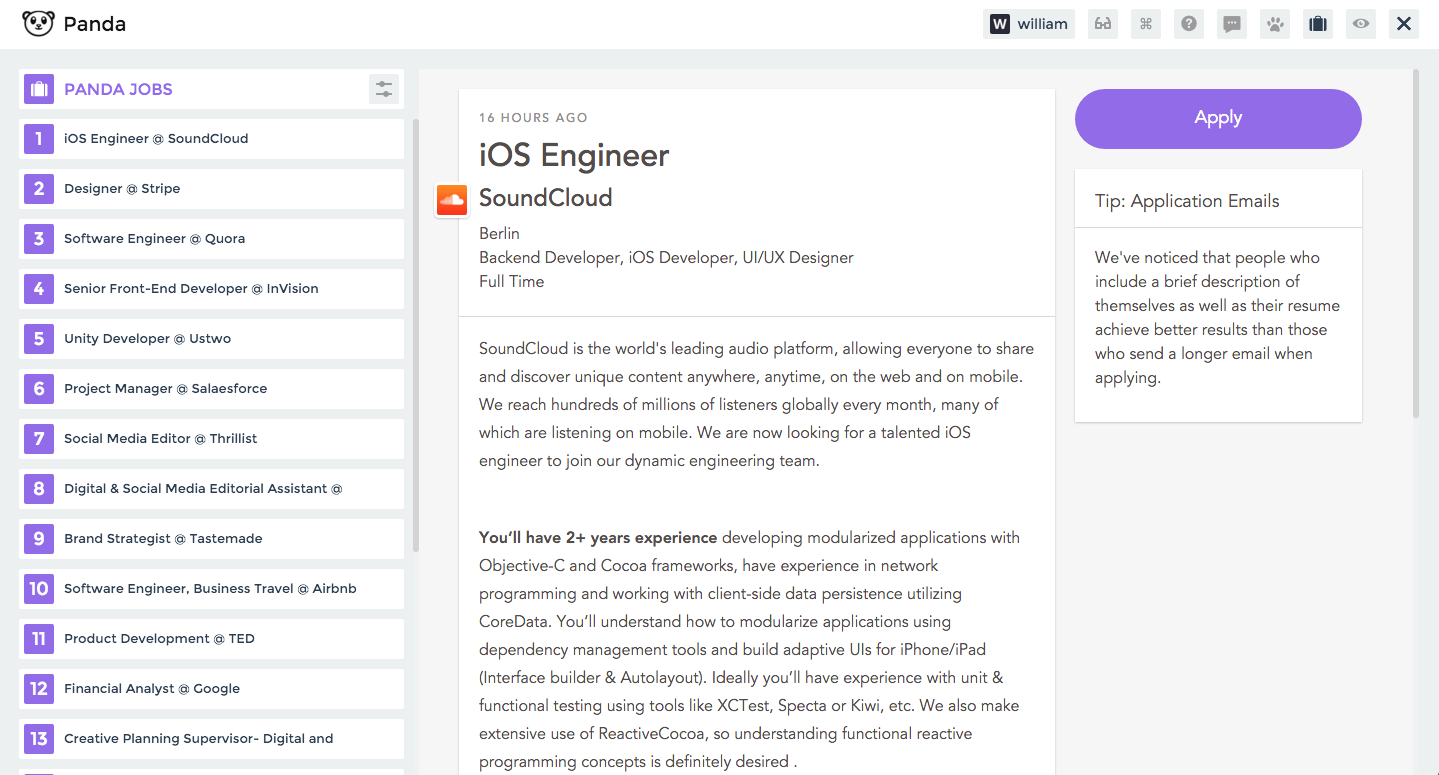Click number badge 13 in job list
This screenshot has height=775, width=1439.
coord(39,739)
